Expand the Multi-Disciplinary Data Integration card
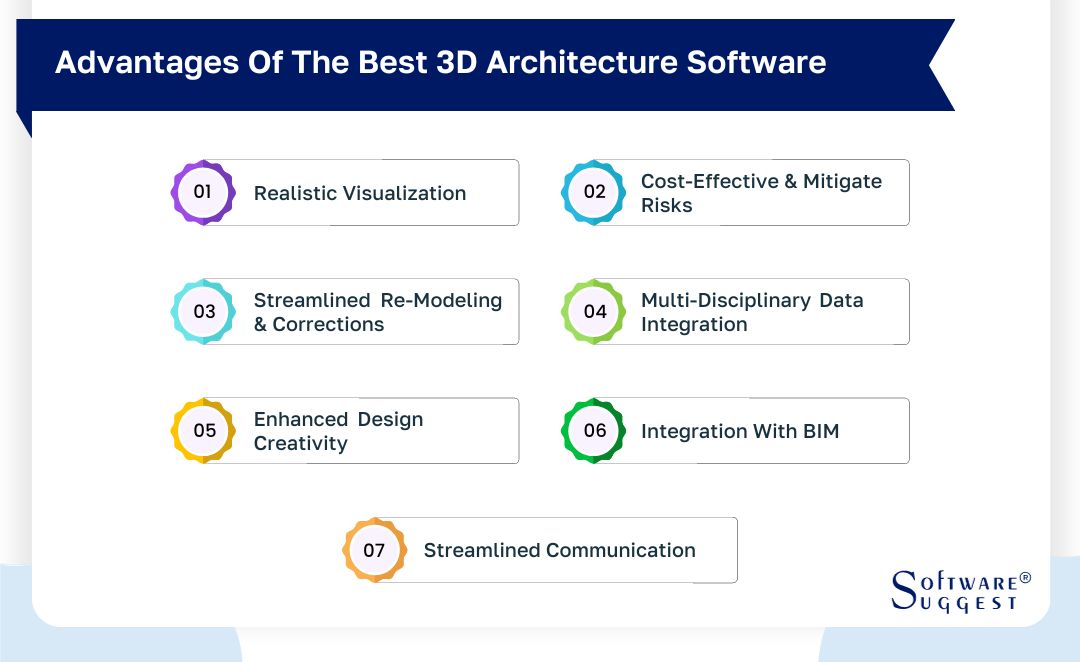 coord(752,311)
